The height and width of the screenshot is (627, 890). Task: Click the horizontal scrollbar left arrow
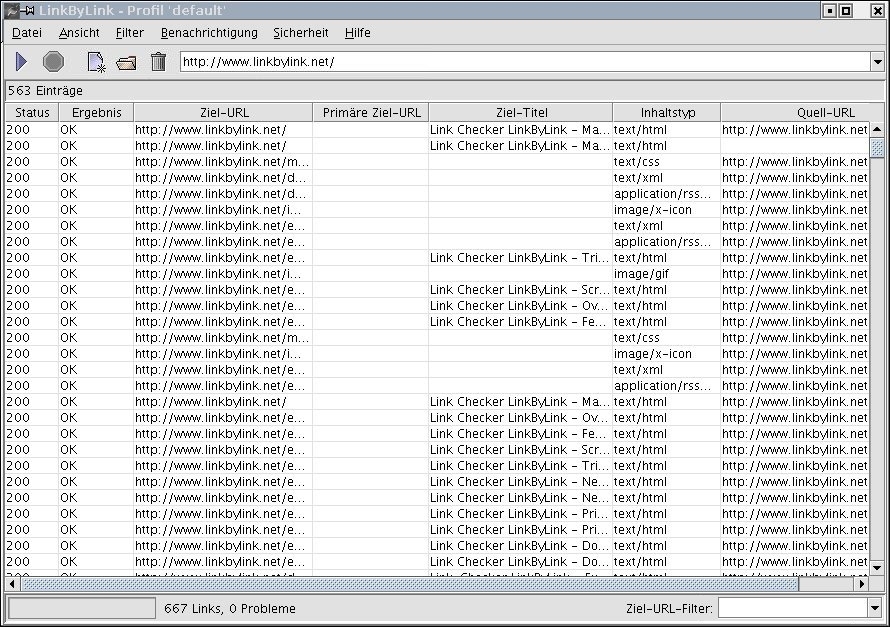(12, 583)
